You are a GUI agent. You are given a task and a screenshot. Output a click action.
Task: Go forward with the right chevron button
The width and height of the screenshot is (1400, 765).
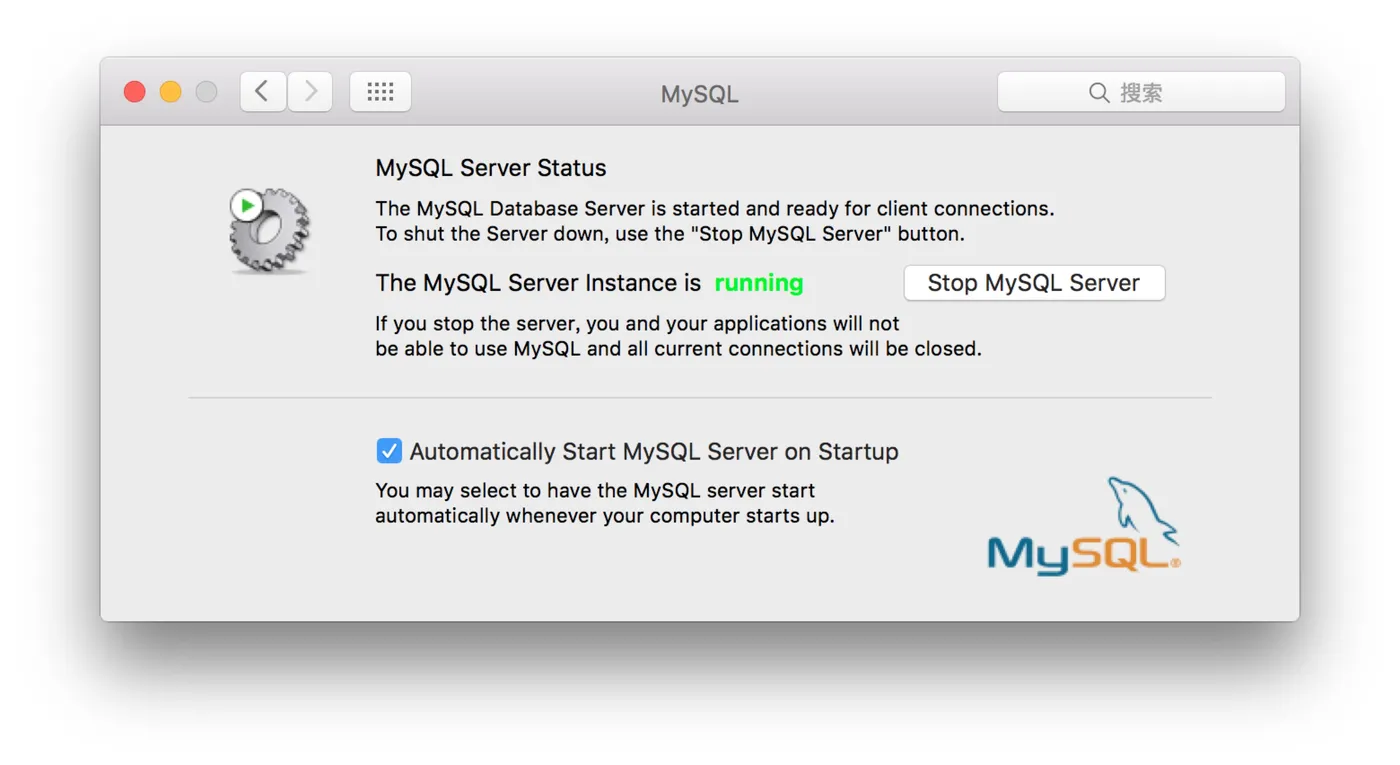pos(310,92)
